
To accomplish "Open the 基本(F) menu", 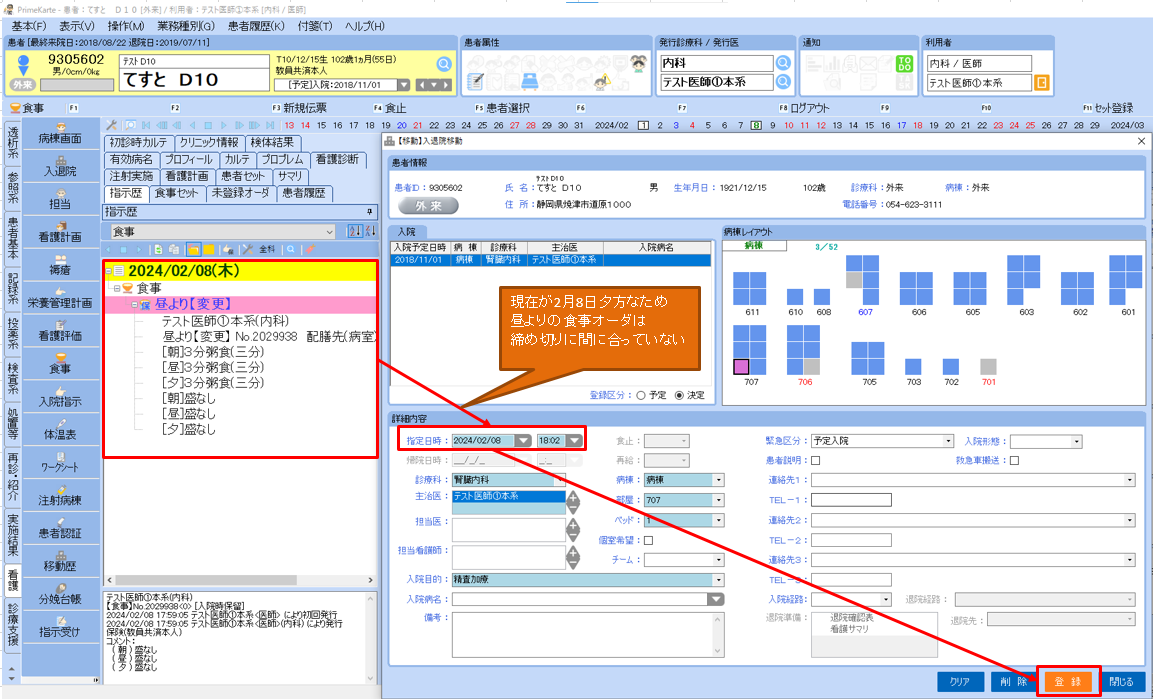I will click(29, 26).
